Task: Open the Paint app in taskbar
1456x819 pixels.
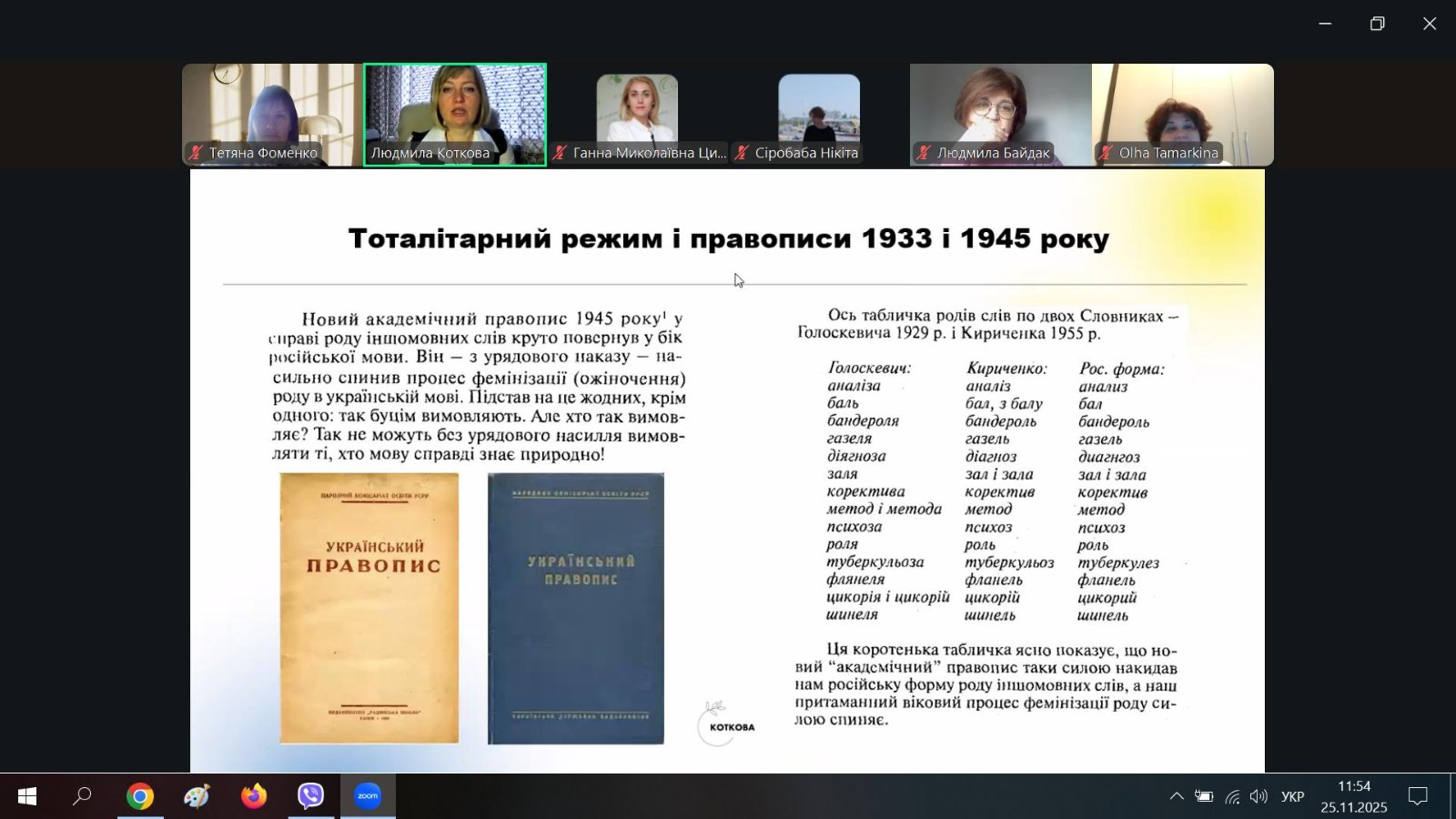Action: 197,797
